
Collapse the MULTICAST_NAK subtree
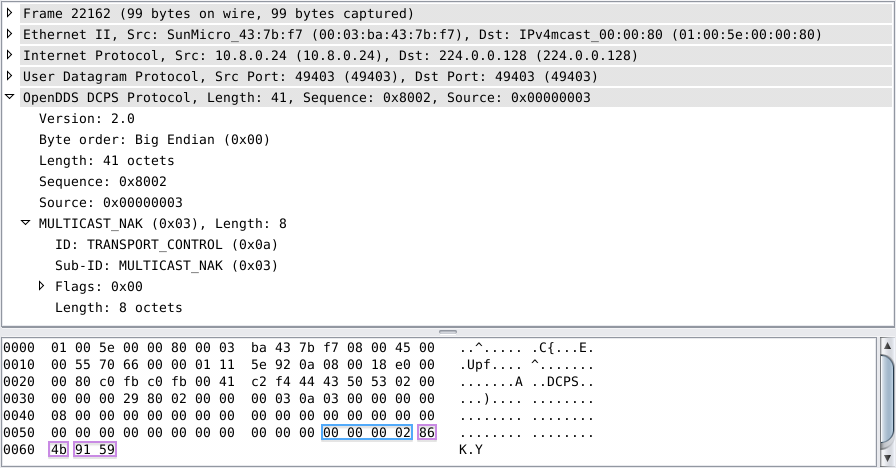click(x=26, y=223)
